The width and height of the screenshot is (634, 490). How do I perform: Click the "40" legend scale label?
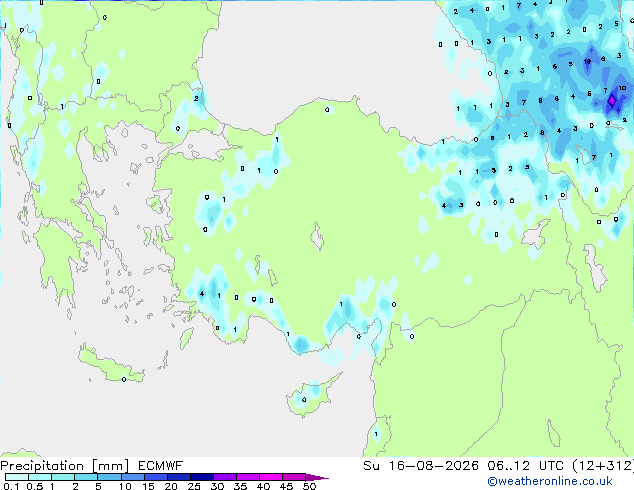point(263,486)
